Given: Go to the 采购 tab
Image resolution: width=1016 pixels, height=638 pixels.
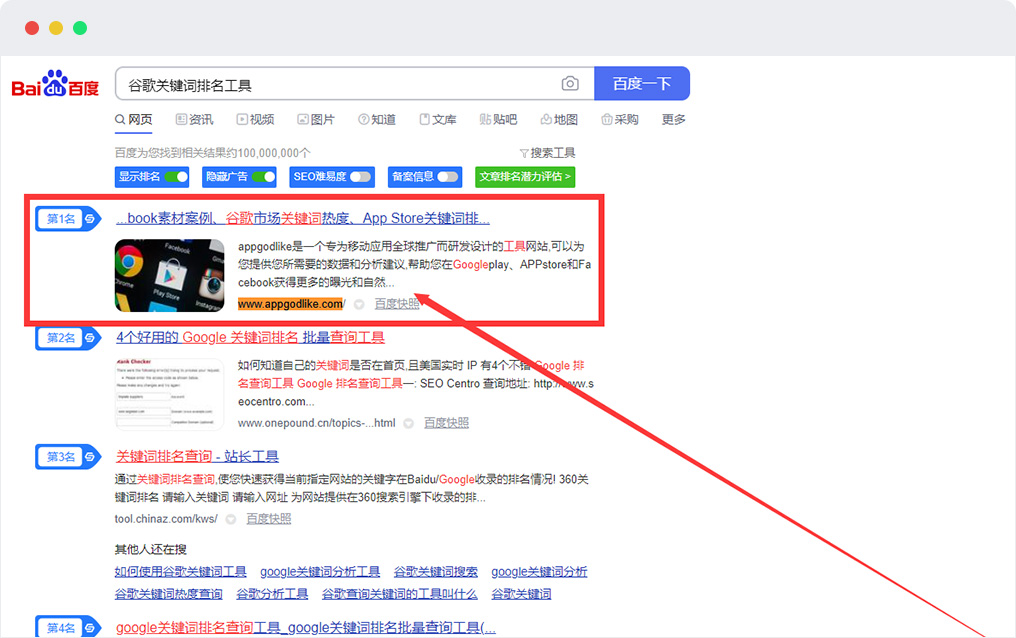Looking at the screenshot, I should [620, 119].
